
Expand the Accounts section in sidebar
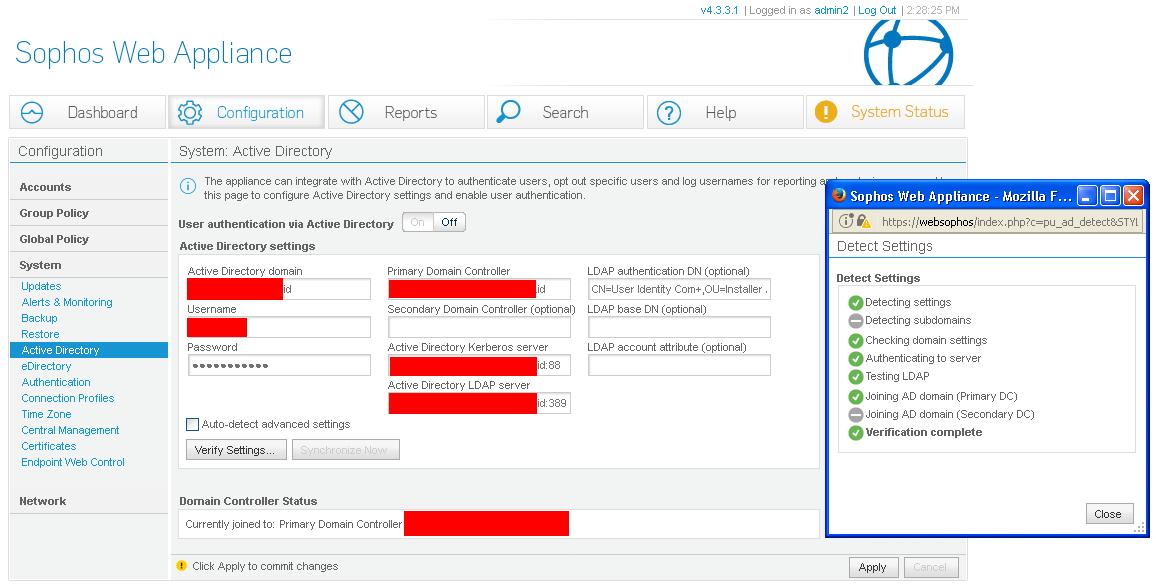[x=46, y=187]
